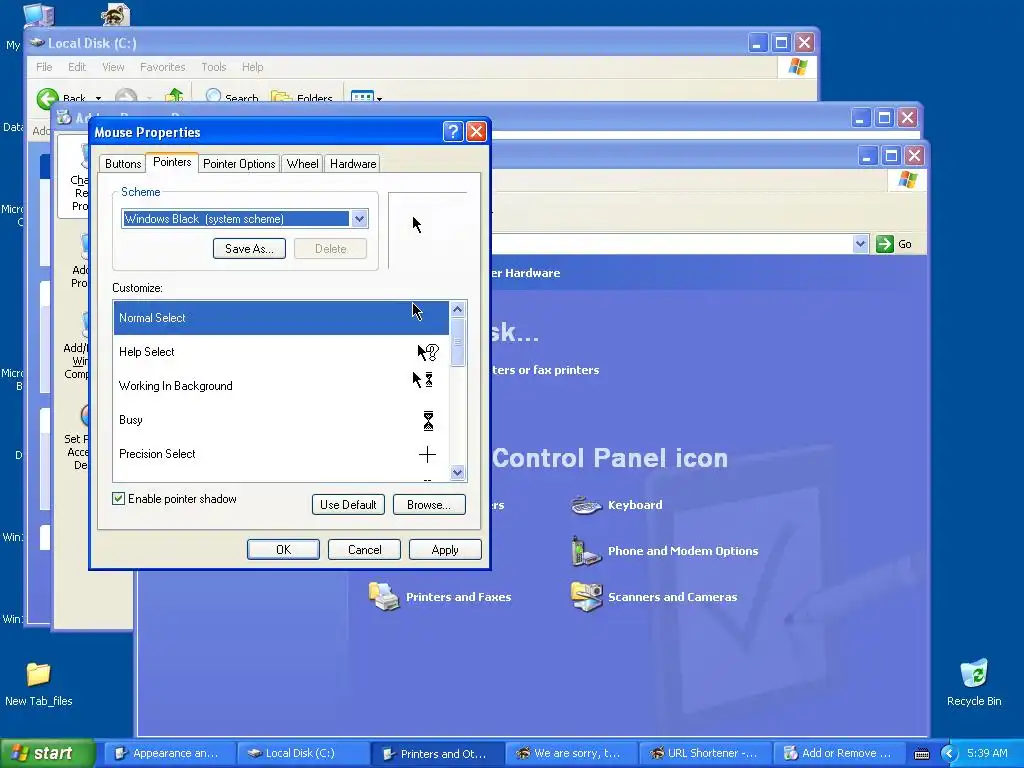Screen dimensions: 1024x768
Task: Expand the Scheme dropdown list
Action: [359, 219]
